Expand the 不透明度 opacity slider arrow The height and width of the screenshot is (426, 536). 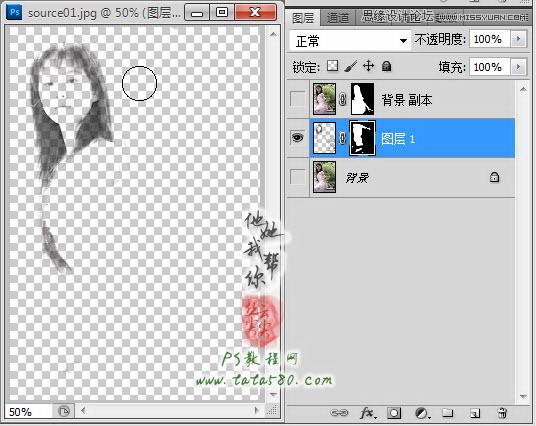(x=519, y=39)
